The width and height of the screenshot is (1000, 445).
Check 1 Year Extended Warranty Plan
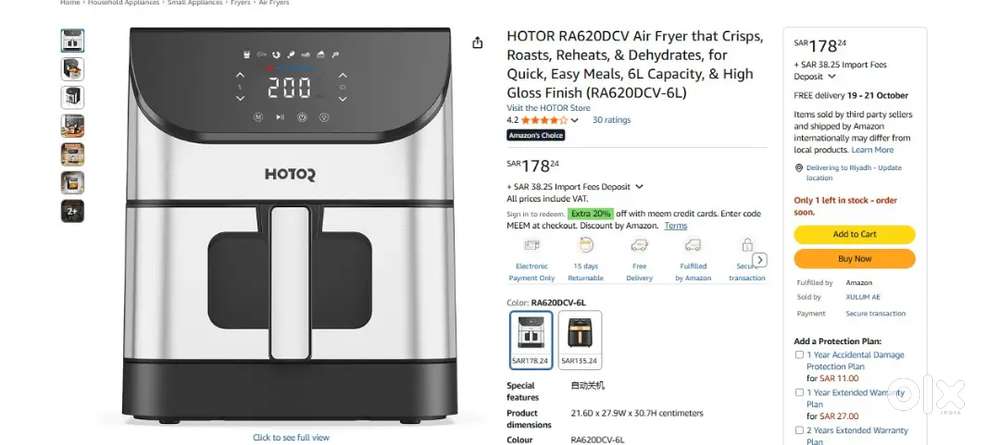(x=799, y=392)
